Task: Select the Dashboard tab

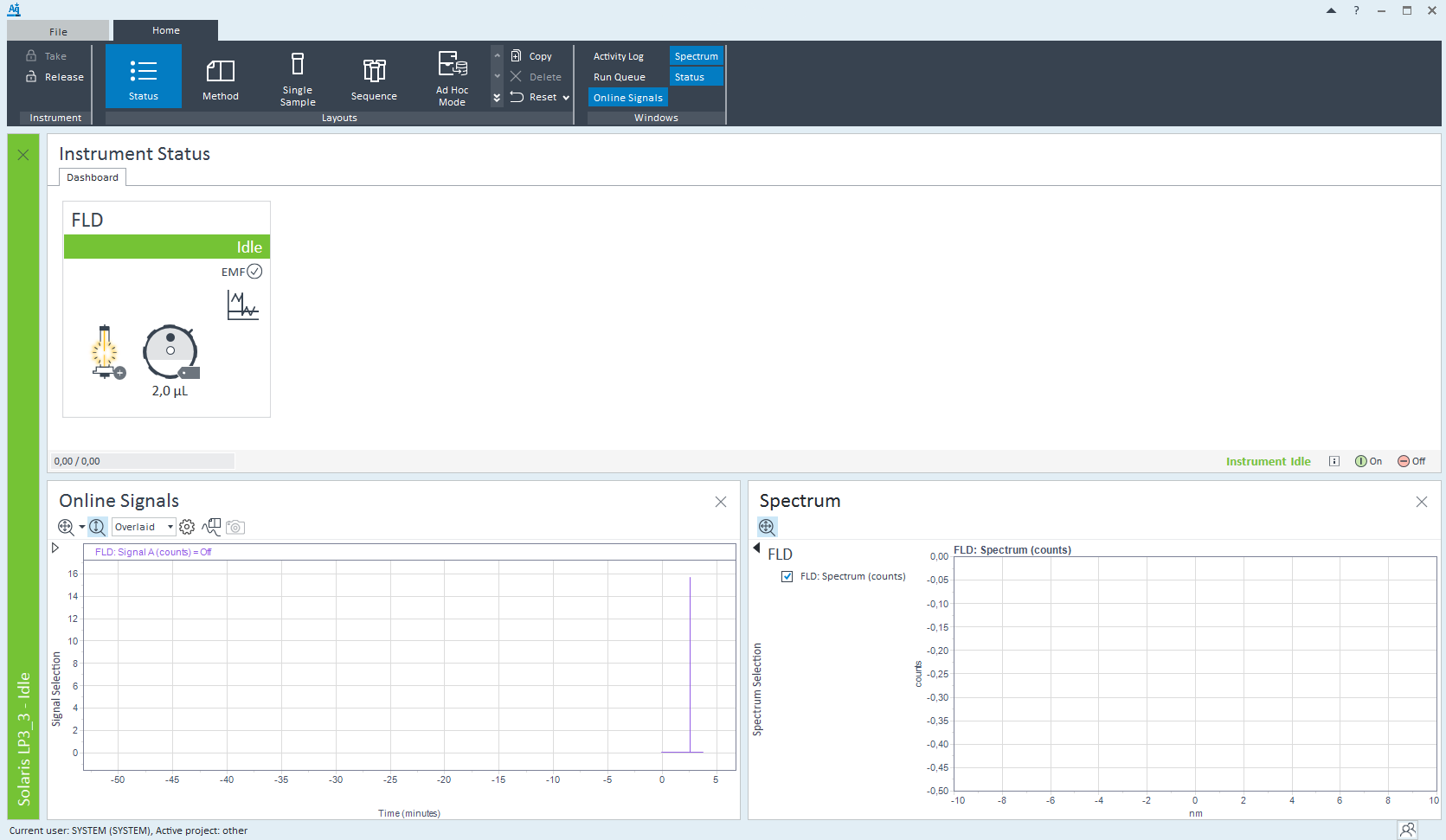Action: click(x=92, y=176)
